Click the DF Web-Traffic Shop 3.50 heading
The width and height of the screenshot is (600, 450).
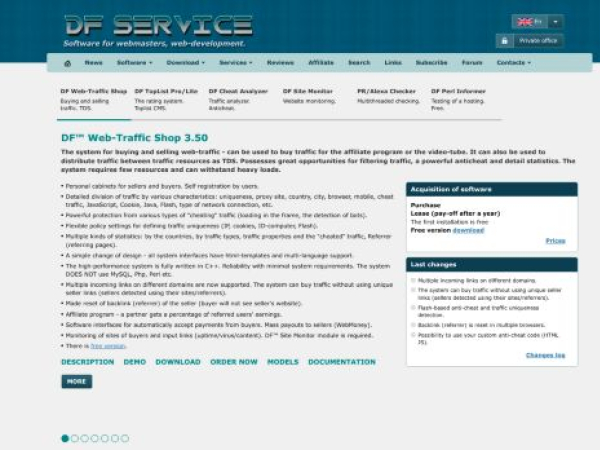134,138
